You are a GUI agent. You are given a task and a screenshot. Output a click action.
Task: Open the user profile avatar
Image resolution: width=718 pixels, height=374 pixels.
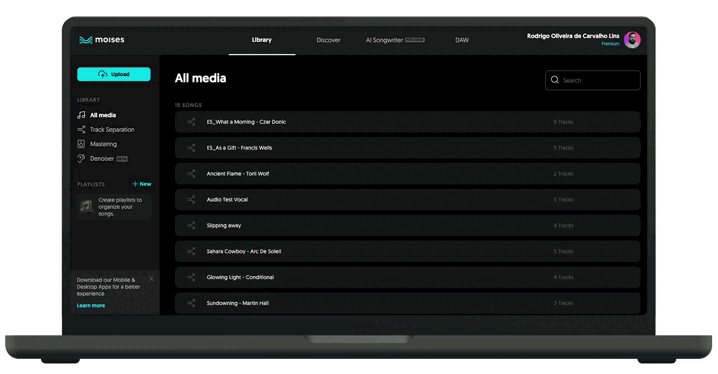click(632, 40)
